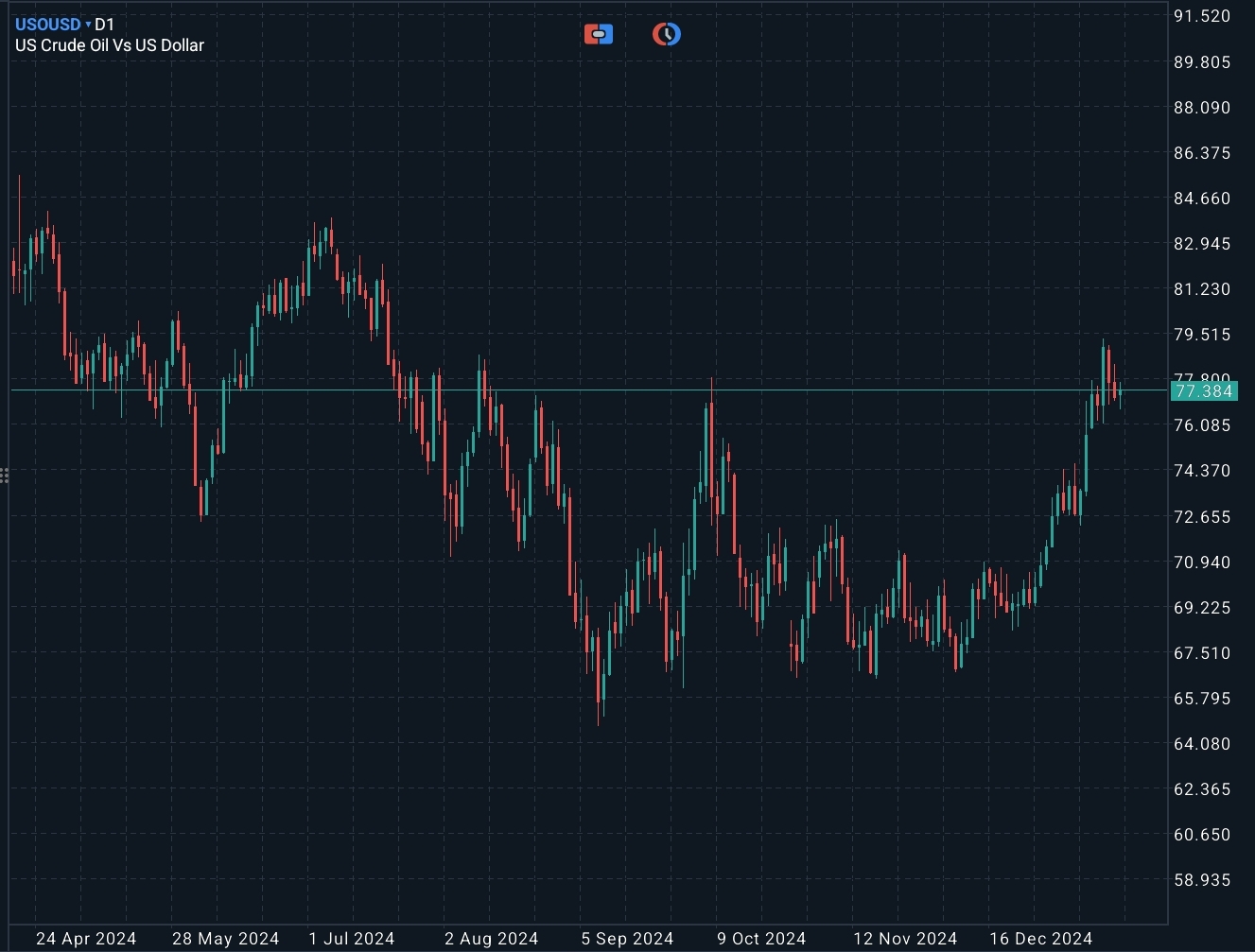Expand the left side panel grip handle
Viewport: 1255px width, 952px height.
click(5, 476)
